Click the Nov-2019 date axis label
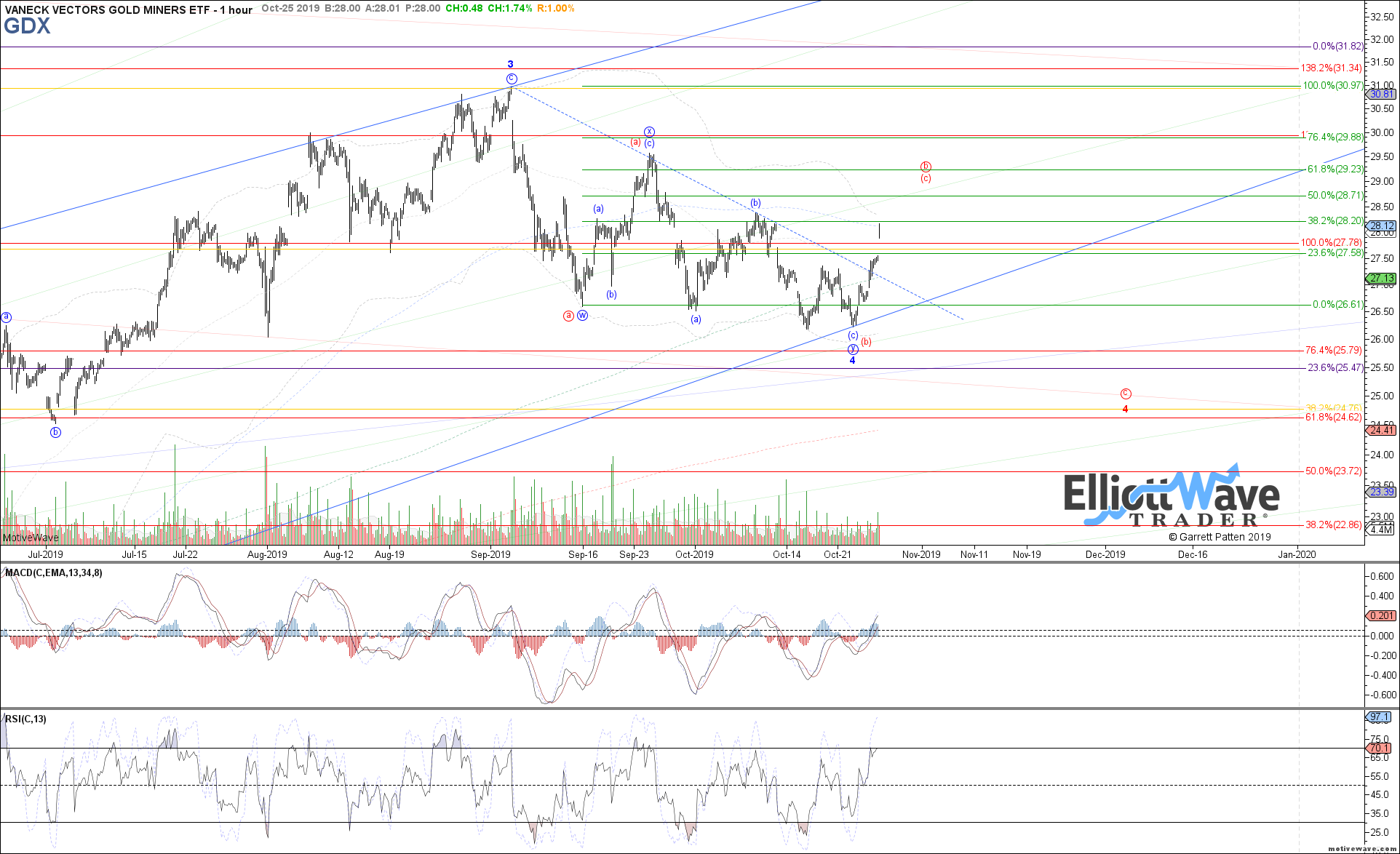This screenshot has height=854, width=1400. coord(921,554)
